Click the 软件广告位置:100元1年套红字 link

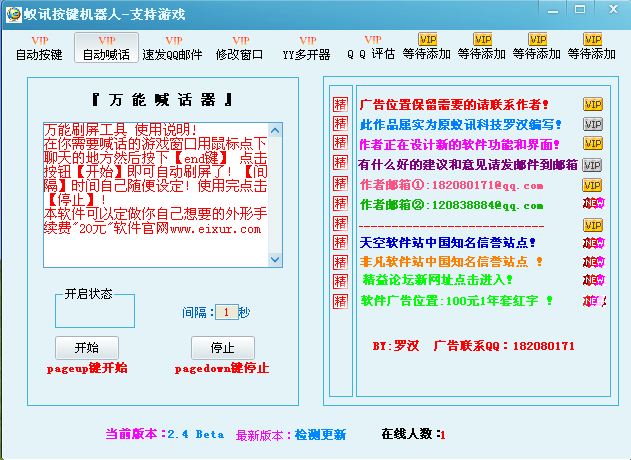[x=456, y=301]
